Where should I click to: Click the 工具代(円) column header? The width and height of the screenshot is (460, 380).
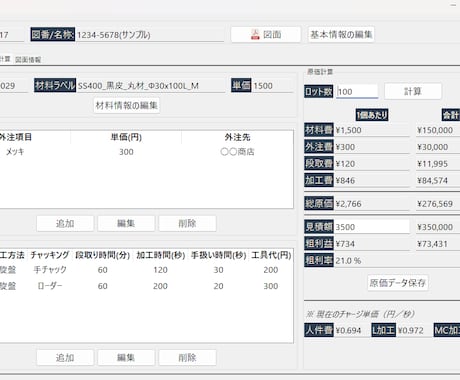click(271, 255)
